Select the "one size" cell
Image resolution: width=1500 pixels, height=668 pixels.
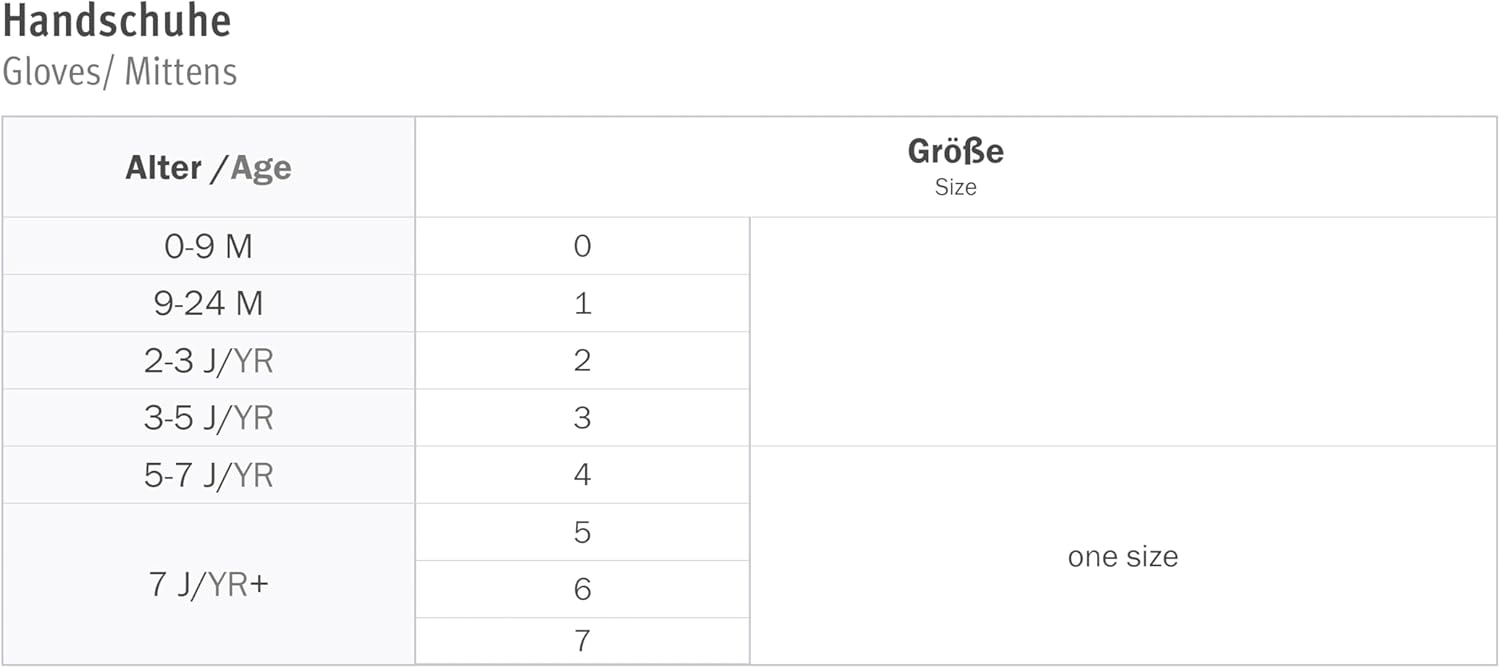pyautogui.click(x=1122, y=556)
